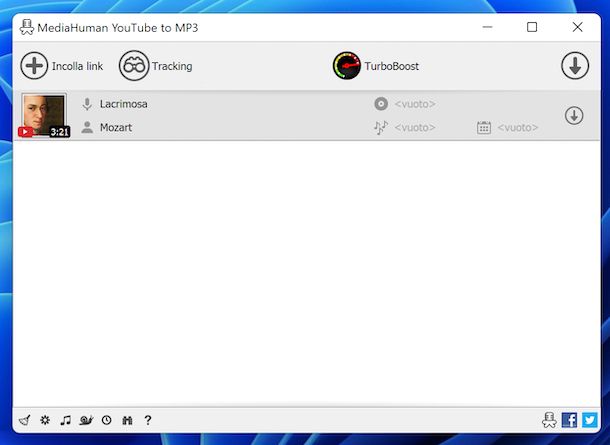Toggle the snail speed limit icon

click(x=86, y=420)
